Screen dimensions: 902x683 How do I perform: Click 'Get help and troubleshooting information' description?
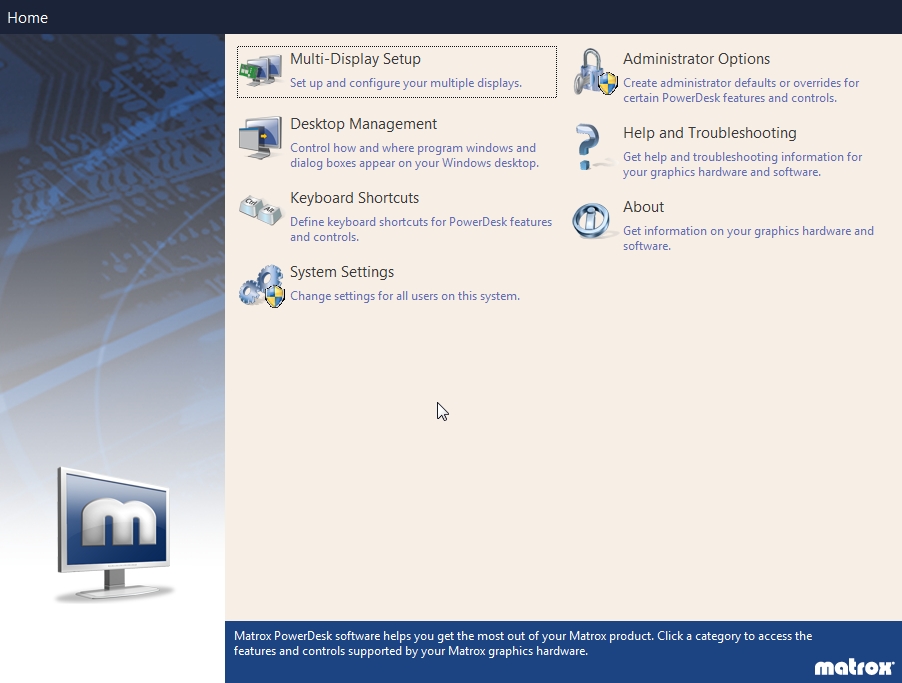(743, 165)
